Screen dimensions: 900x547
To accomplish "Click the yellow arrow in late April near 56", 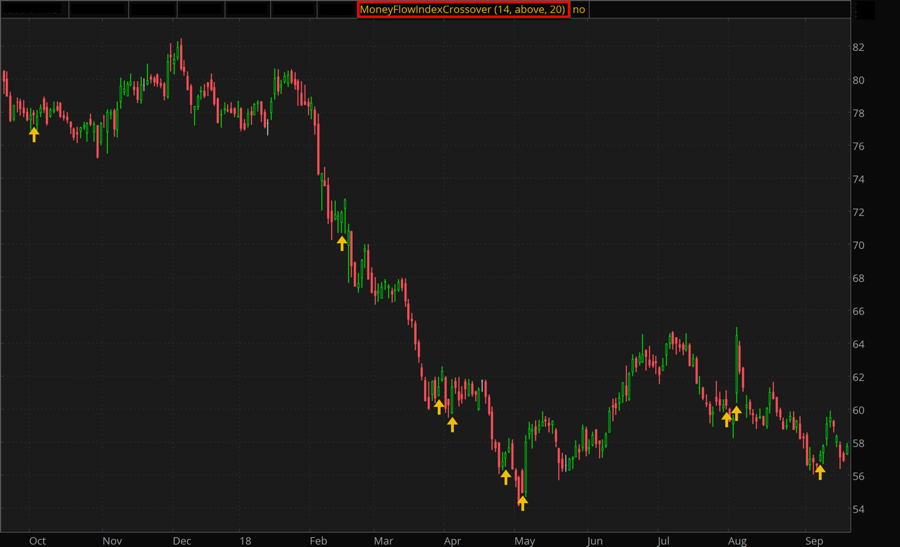I will point(506,477).
